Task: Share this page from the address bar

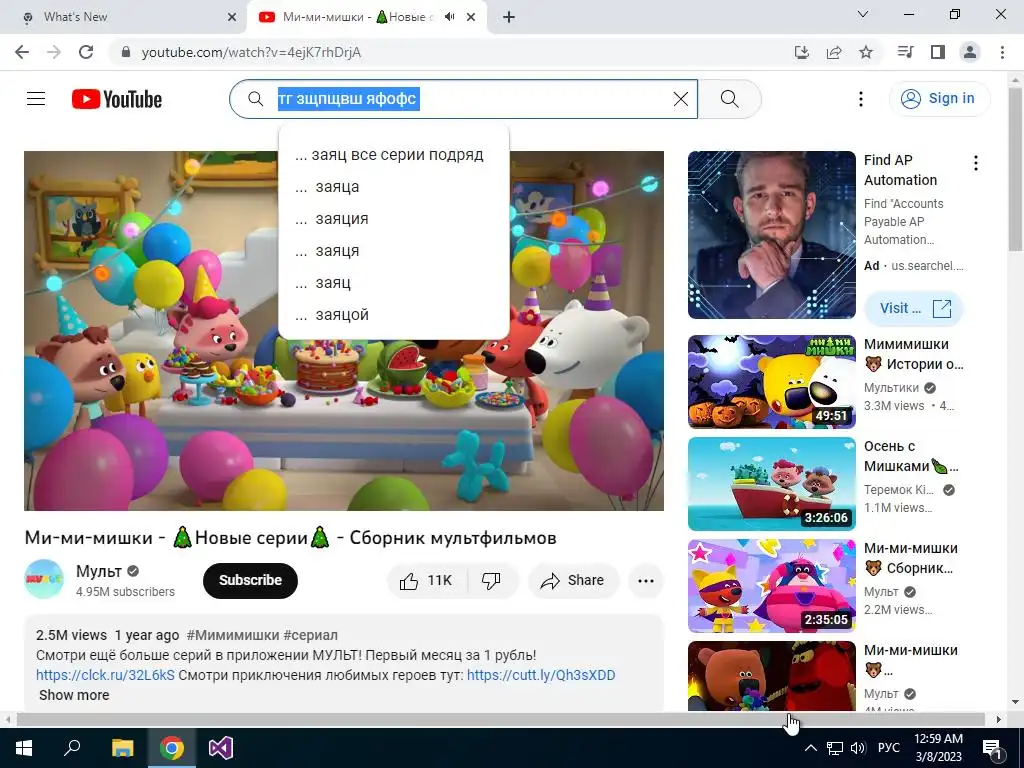Action: coord(834,52)
